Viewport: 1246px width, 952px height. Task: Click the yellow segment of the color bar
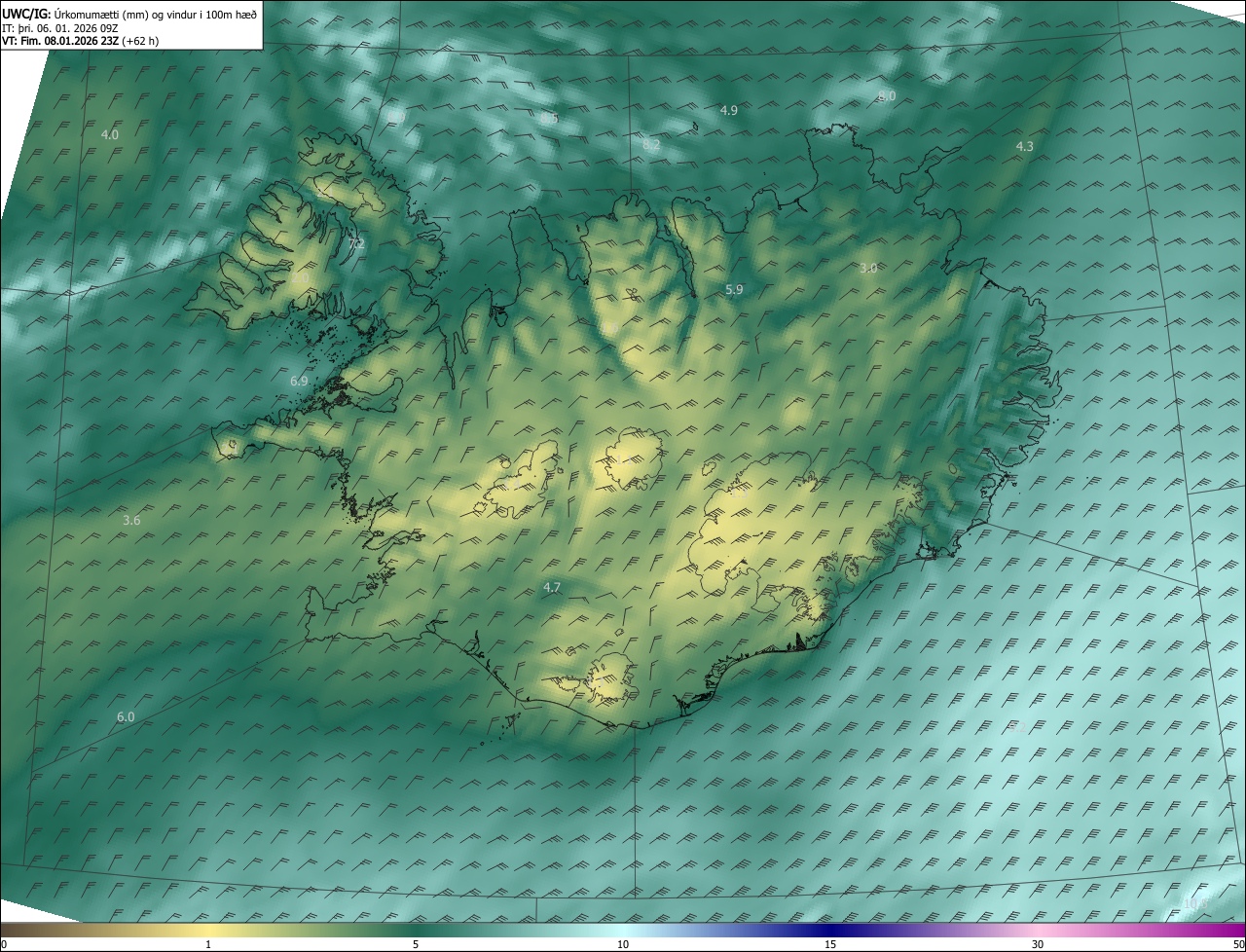tap(209, 931)
